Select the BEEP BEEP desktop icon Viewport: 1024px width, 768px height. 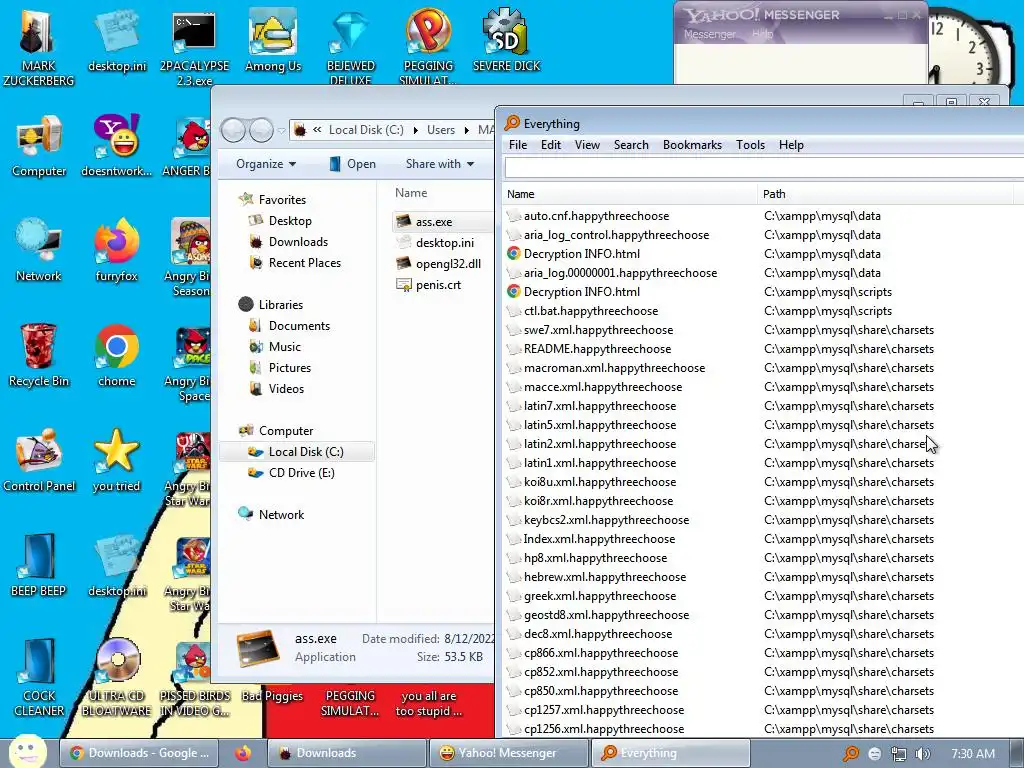coord(39,565)
